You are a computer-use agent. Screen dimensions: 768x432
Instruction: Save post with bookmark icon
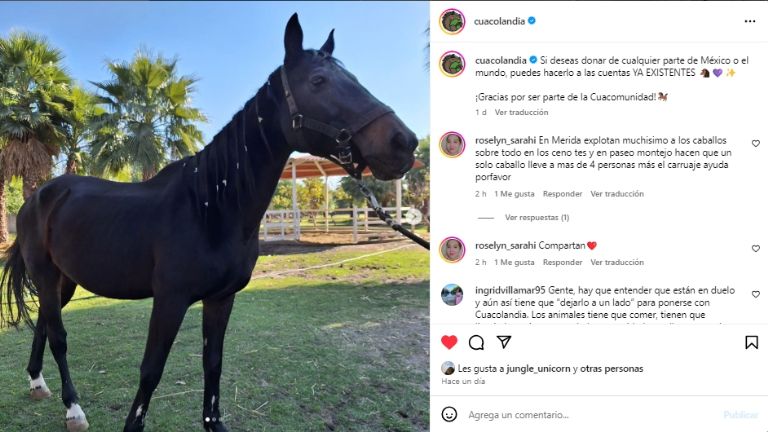751,342
